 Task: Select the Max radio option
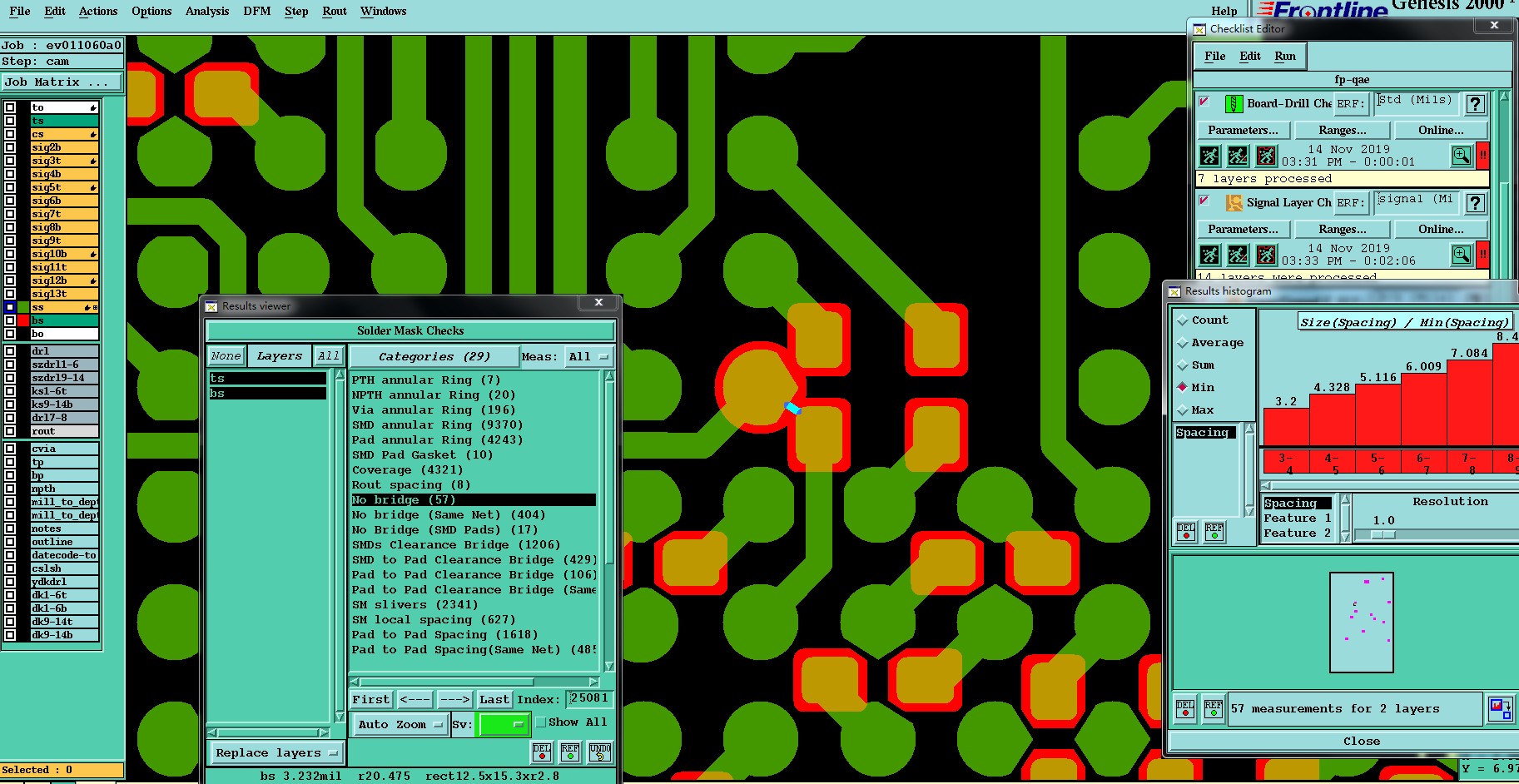[x=1182, y=410]
